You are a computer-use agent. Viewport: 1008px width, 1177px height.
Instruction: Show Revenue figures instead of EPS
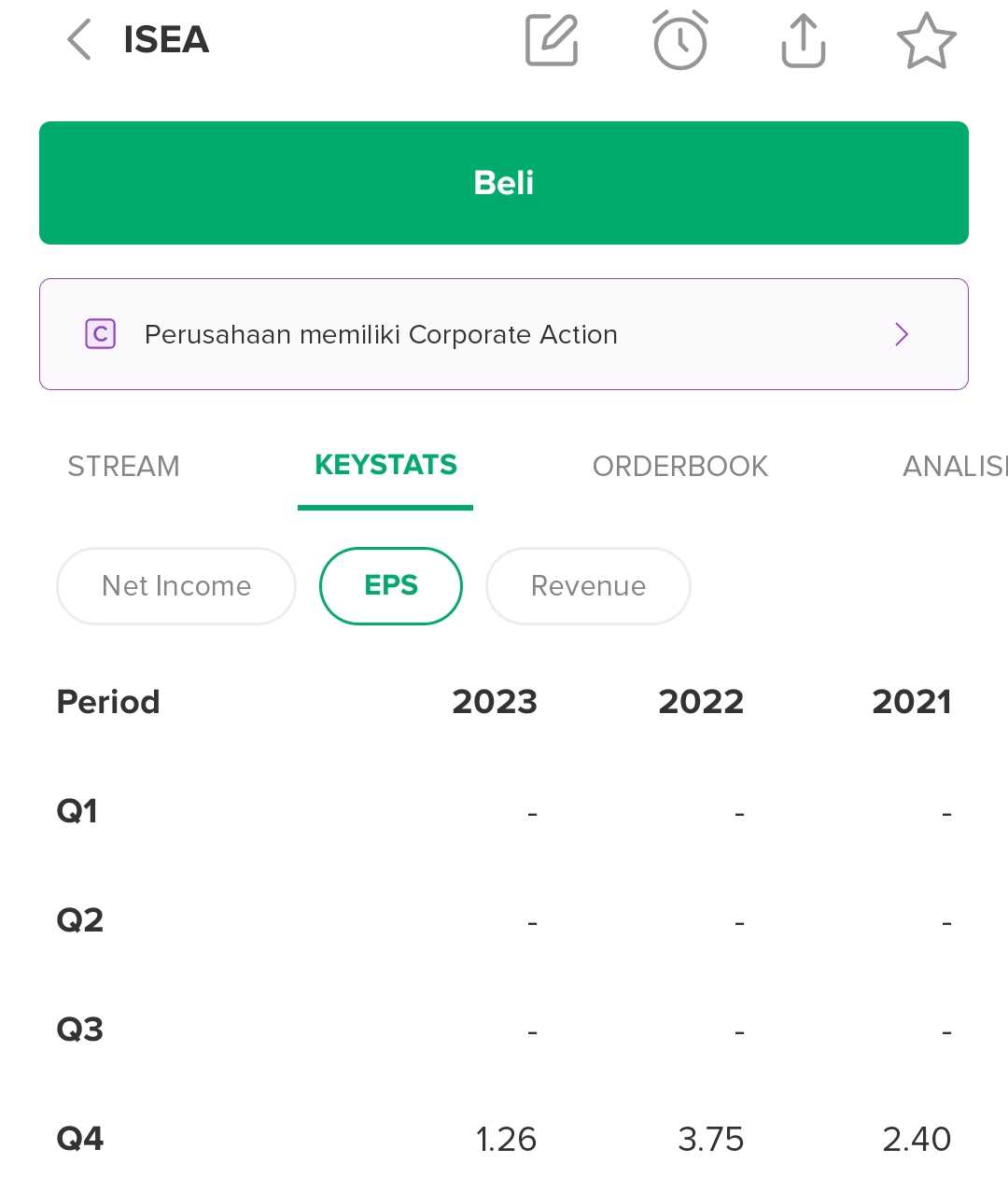[x=587, y=586]
